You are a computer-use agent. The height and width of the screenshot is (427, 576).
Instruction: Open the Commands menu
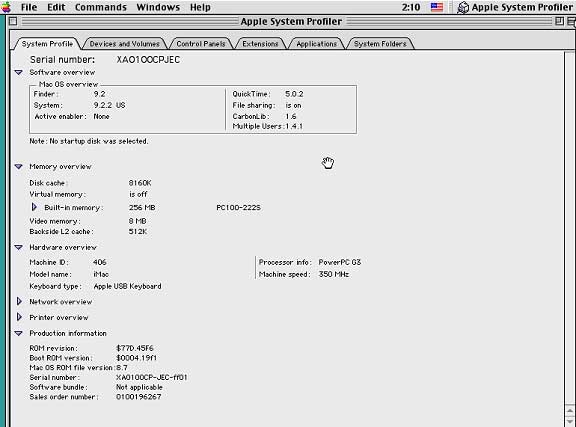[101, 7]
